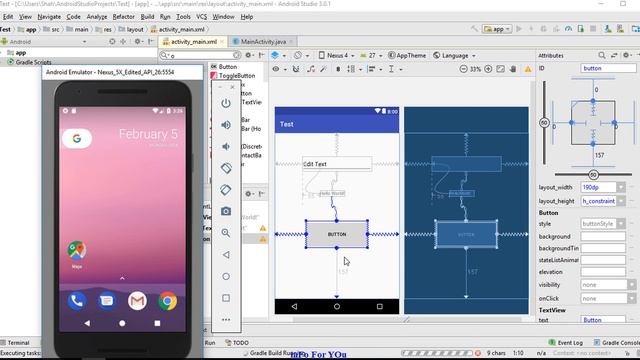640x360 pixels.
Task: Click emulator toolbar Overview square icon
Action: [226, 298]
